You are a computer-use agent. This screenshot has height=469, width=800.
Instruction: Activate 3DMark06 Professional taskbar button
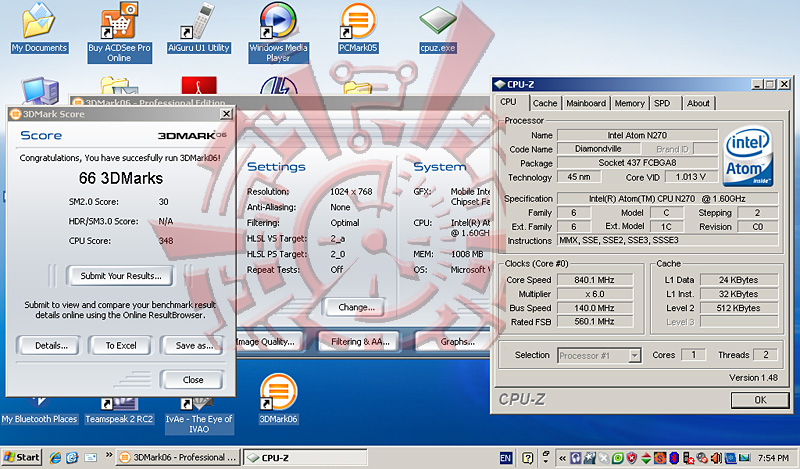179,457
